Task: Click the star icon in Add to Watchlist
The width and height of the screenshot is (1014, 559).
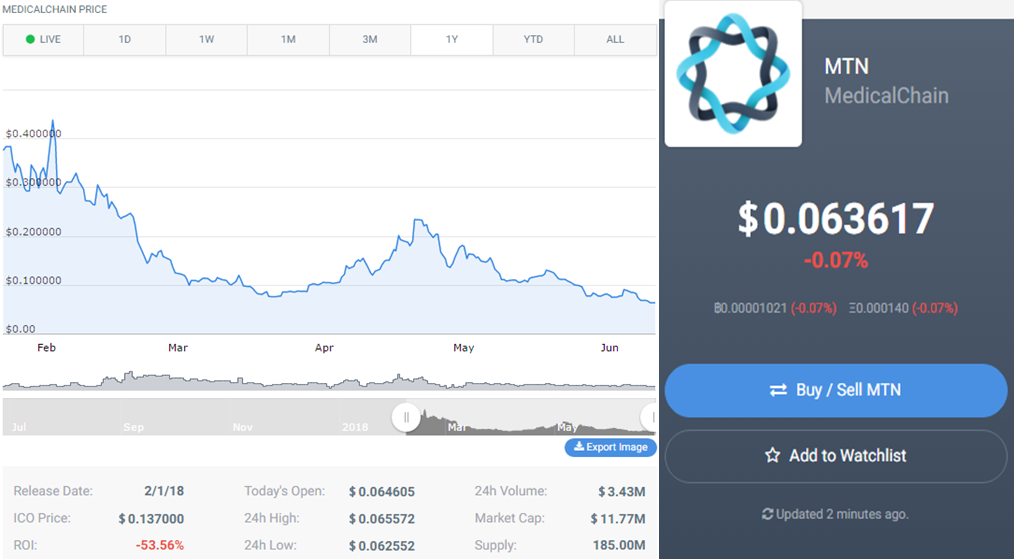Action: tap(772, 455)
